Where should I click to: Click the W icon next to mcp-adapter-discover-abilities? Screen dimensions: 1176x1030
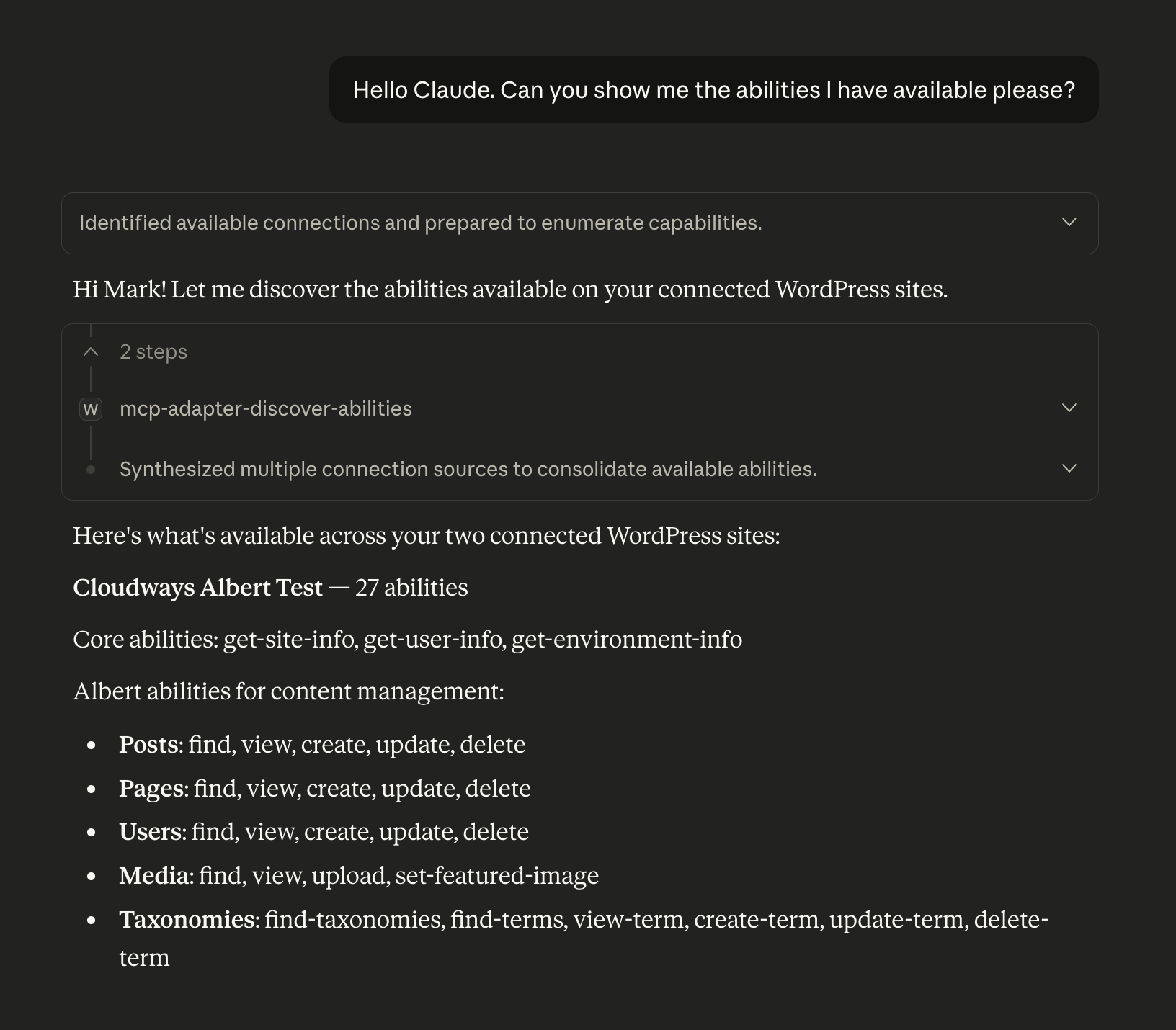(91, 408)
